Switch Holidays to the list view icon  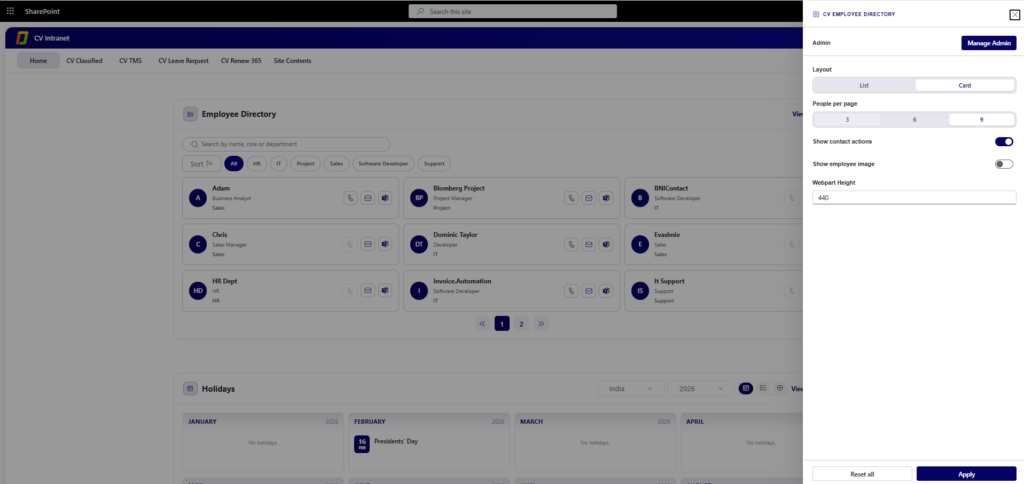coord(763,388)
